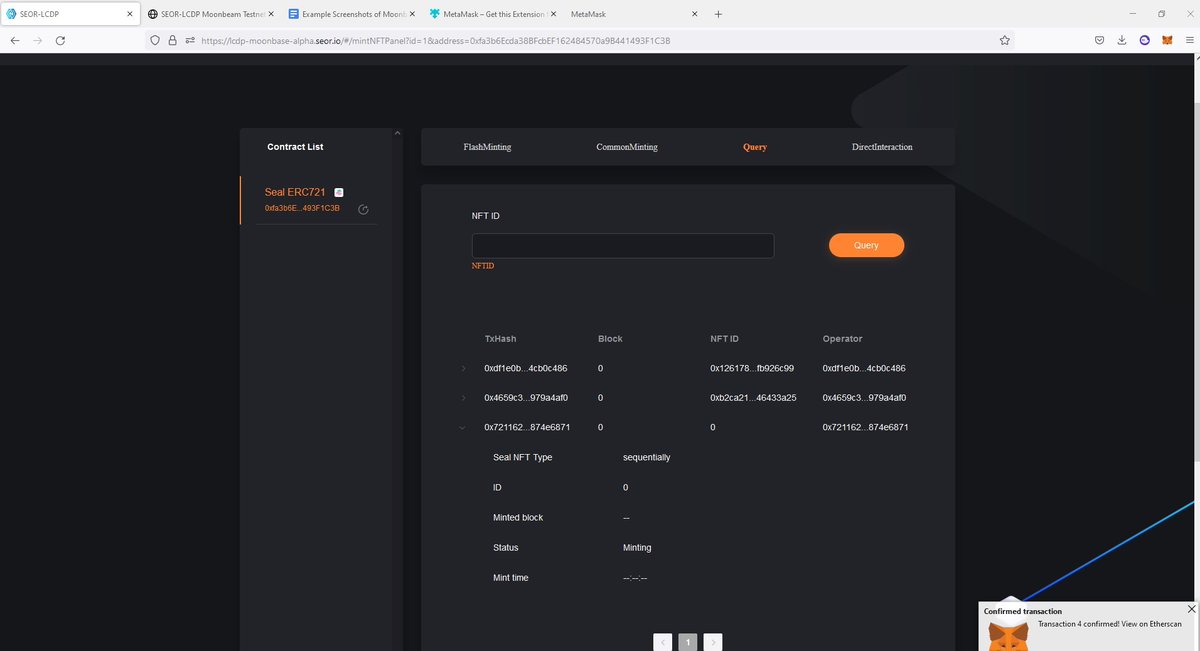The height and width of the screenshot is (651, 1200).
Task: Click the MetaMask fox icon in browser toolbar
Action: [x=1166, y=40]
